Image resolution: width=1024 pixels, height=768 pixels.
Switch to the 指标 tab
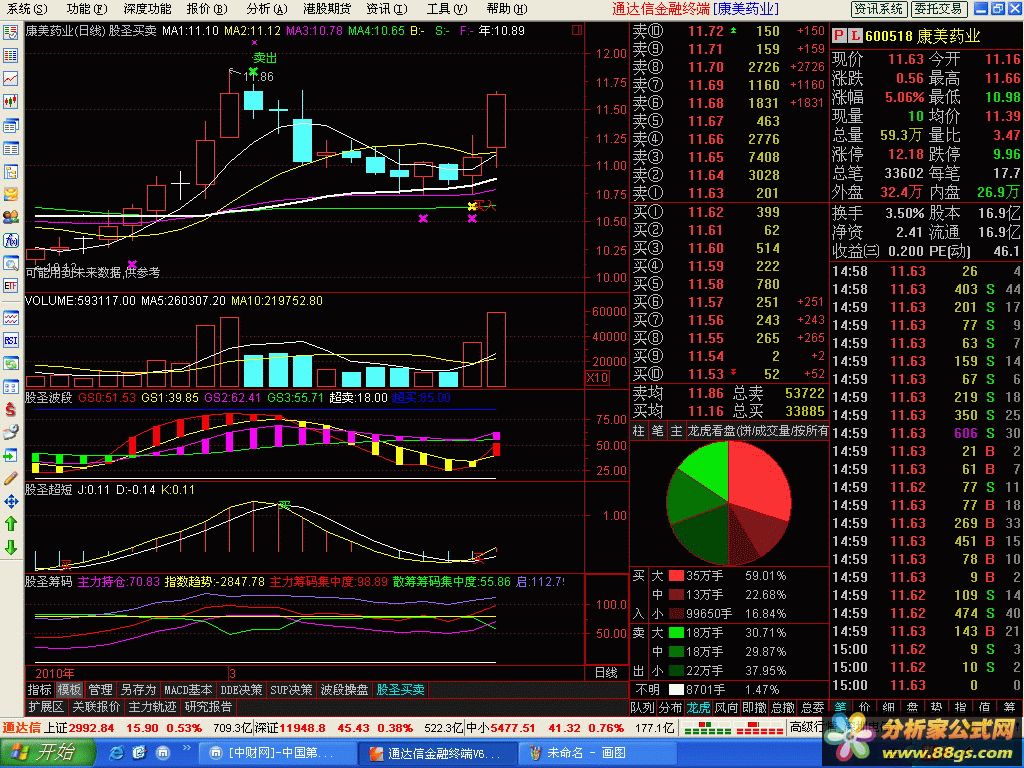(x=39, y=690)
